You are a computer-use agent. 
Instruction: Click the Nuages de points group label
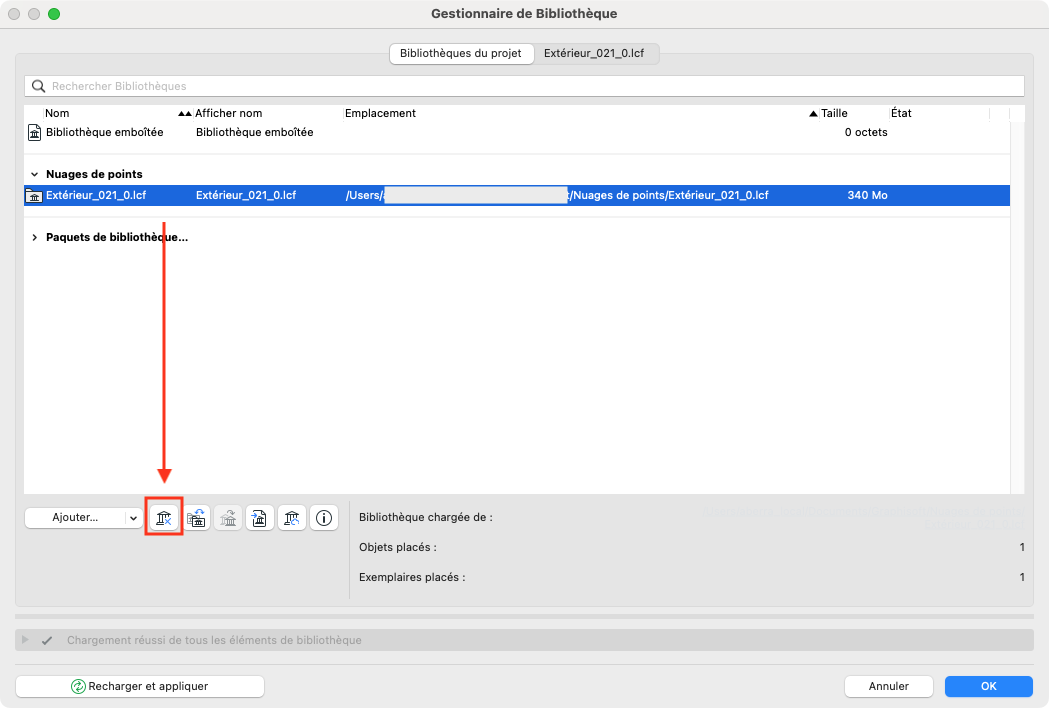click(x=94, y=175)
